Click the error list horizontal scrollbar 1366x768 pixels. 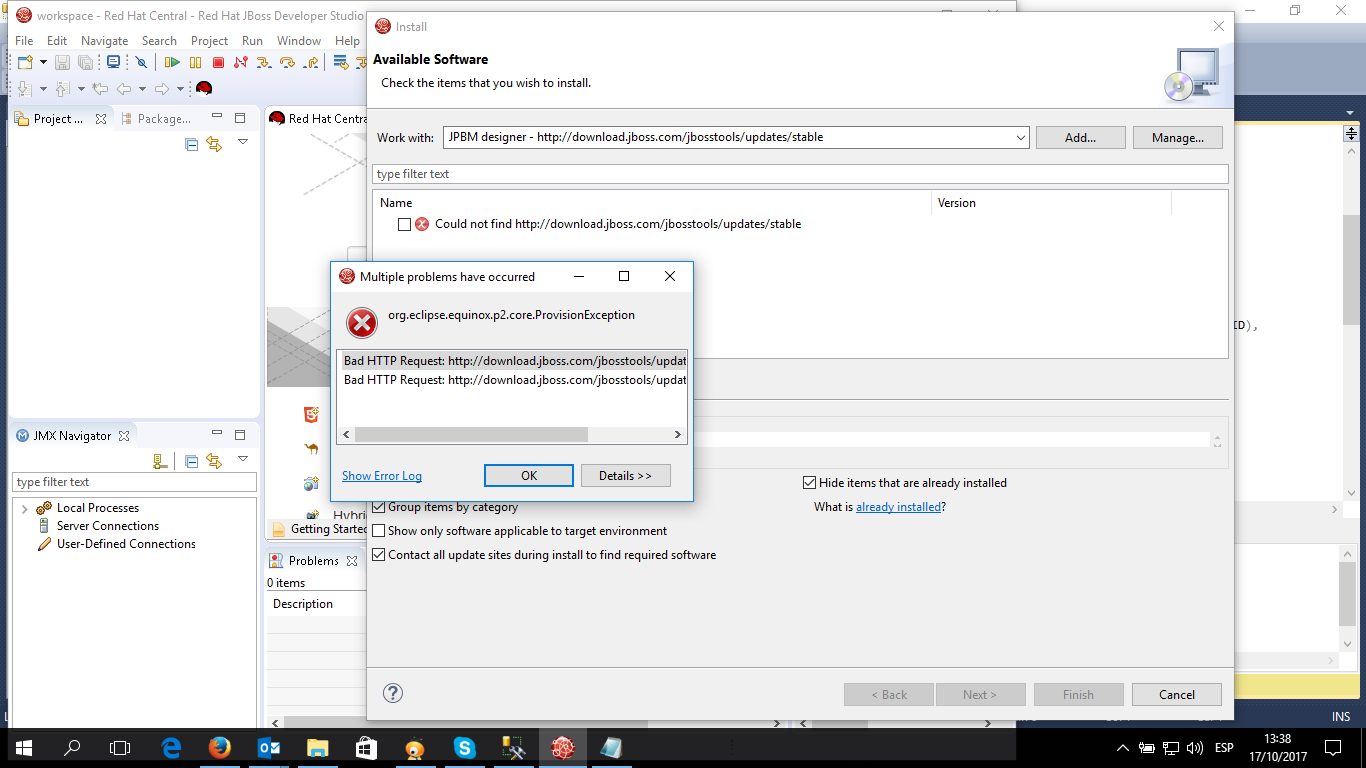point(470,435)
